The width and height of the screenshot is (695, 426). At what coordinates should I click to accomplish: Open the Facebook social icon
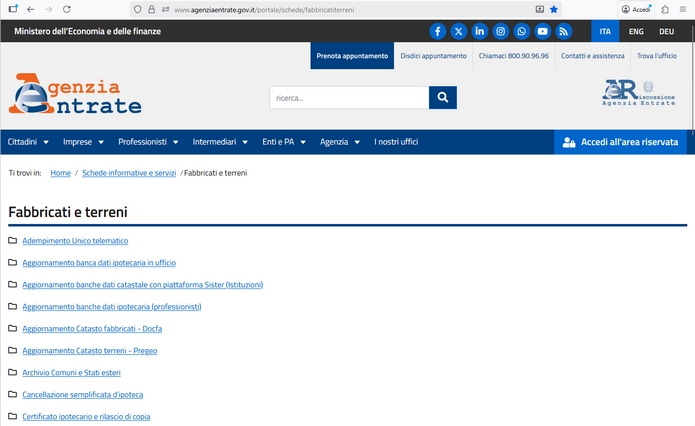[x=437, y=31]
